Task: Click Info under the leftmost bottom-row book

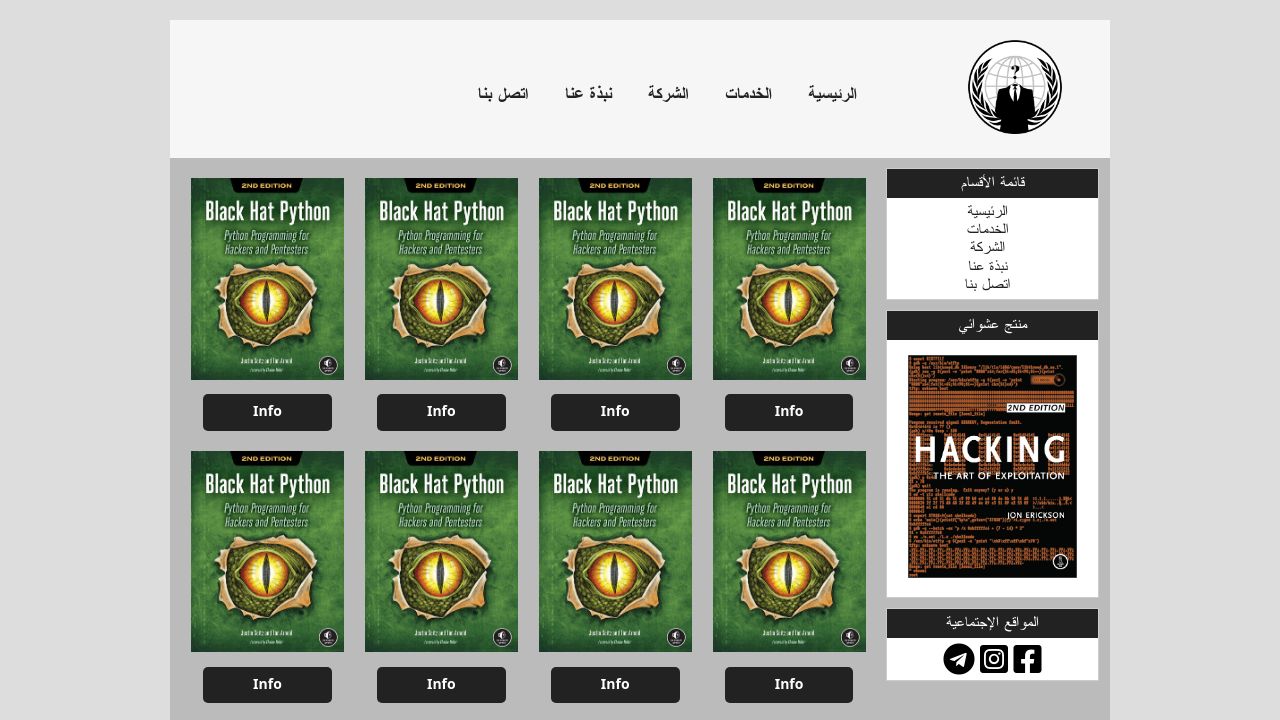Action: [267, 685]
